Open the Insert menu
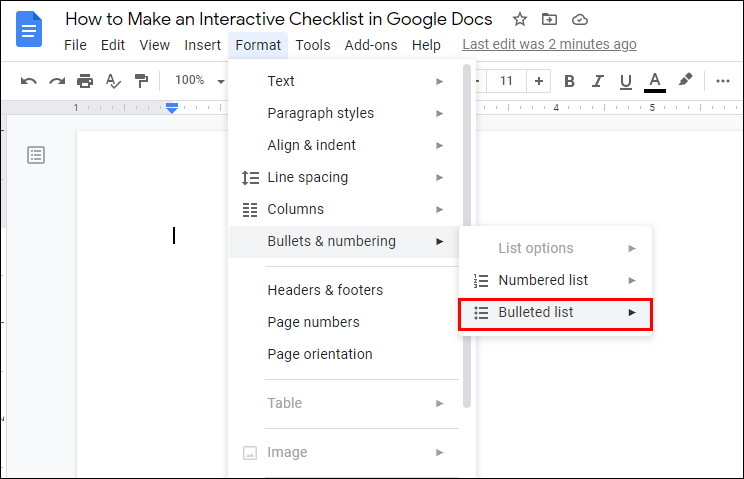The height and width of the screenshot is (479, 744). [203, 45]
